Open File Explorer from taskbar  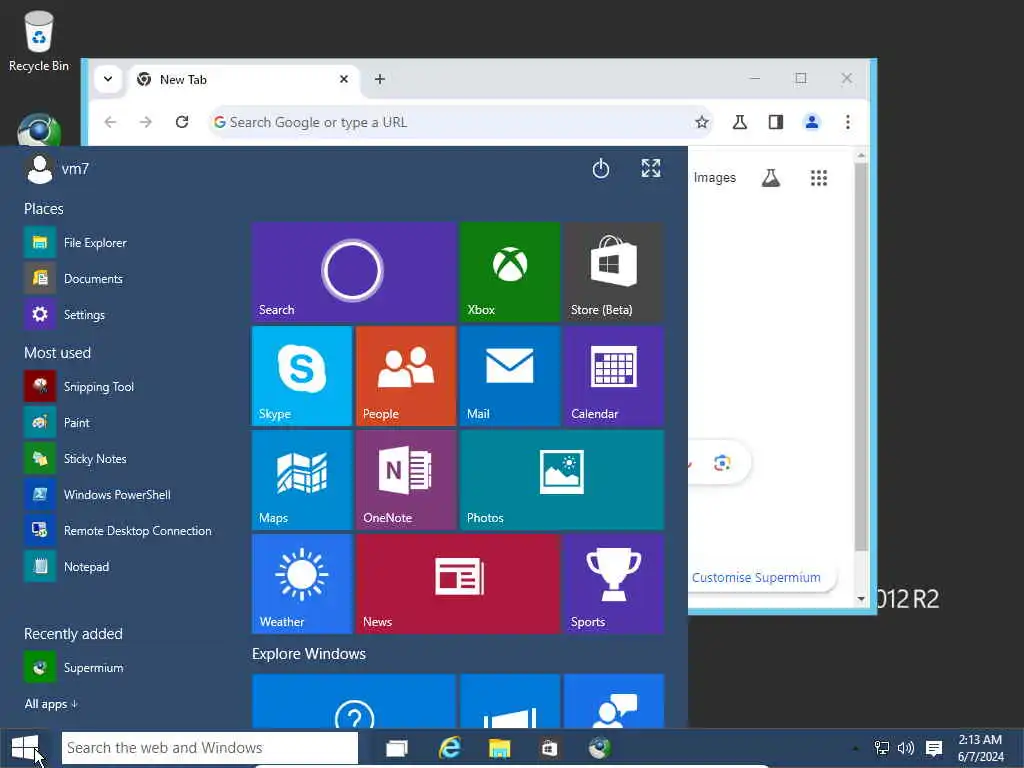click(500, 748)
